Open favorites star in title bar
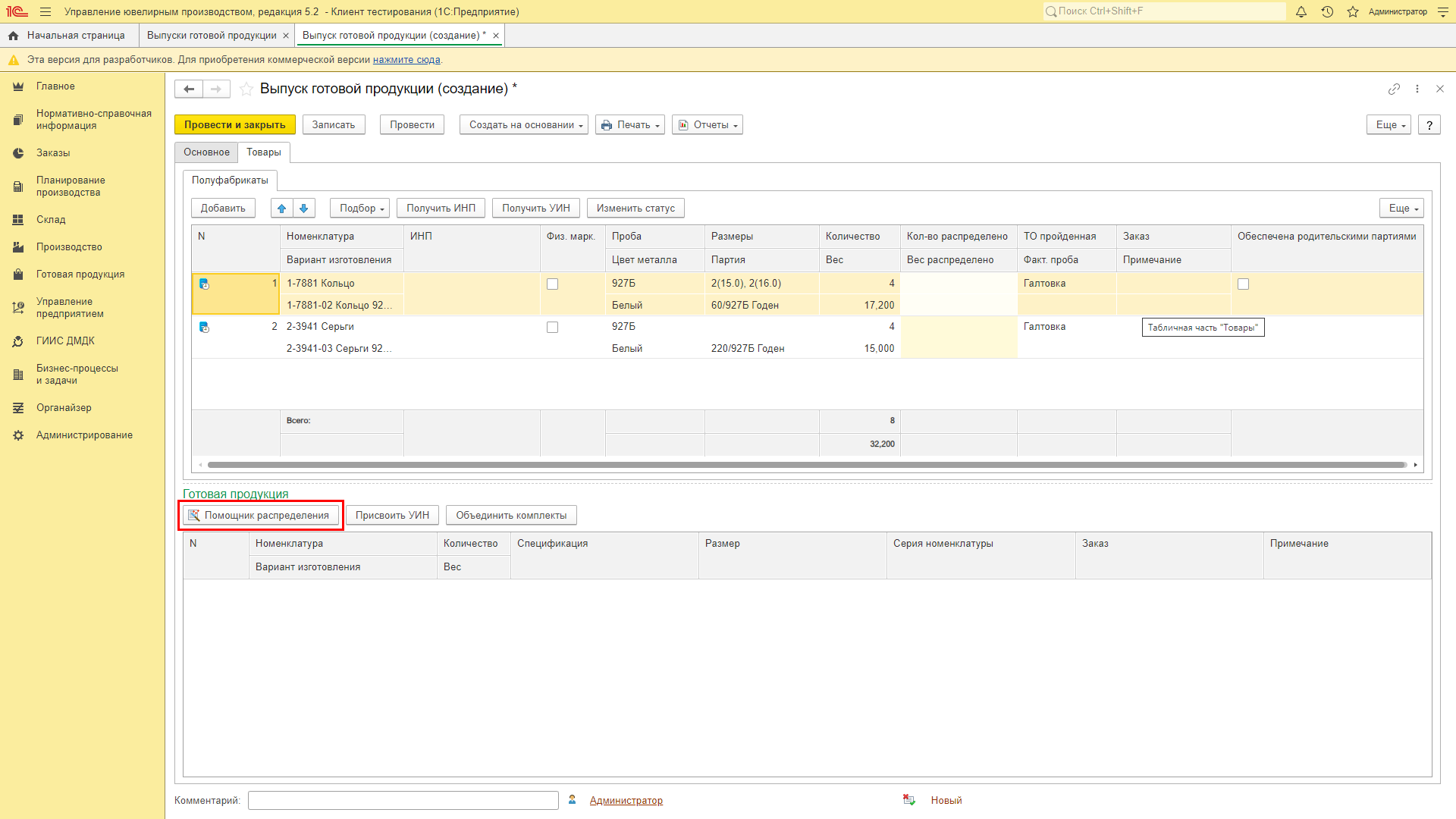The image size is (1456, 819). (1353, 11)
